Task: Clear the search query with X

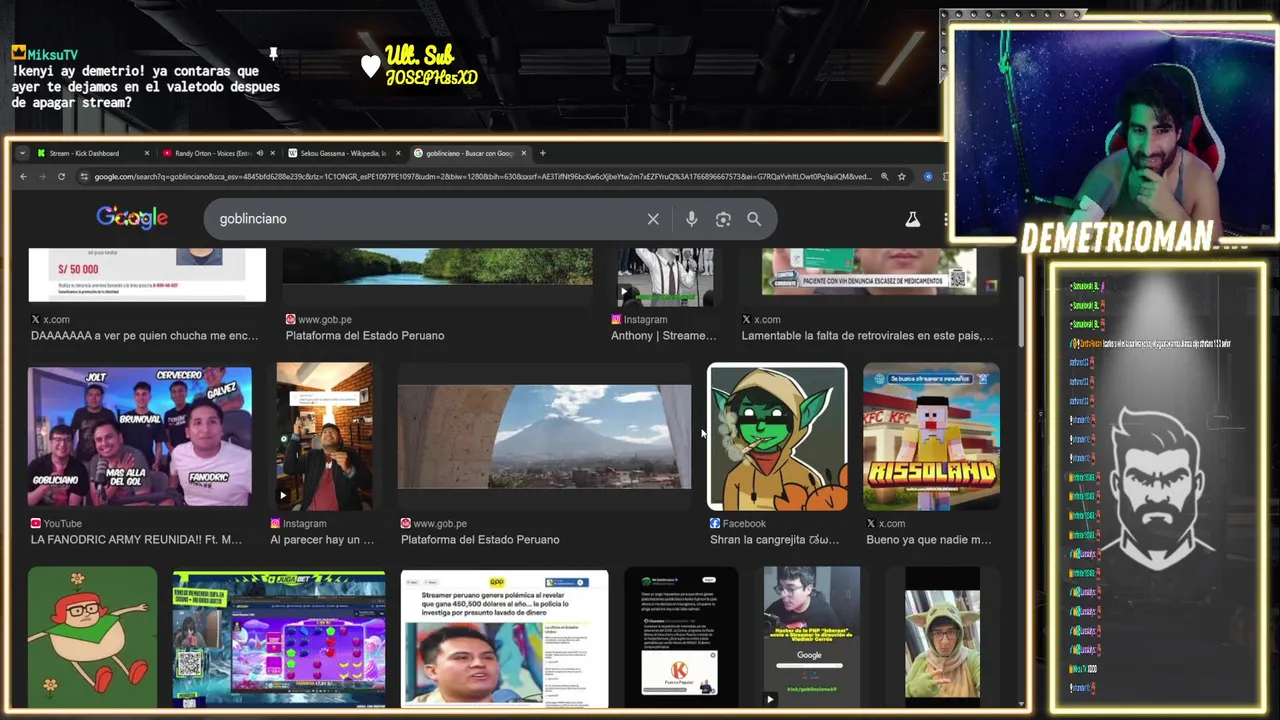Action: point(653,219)
